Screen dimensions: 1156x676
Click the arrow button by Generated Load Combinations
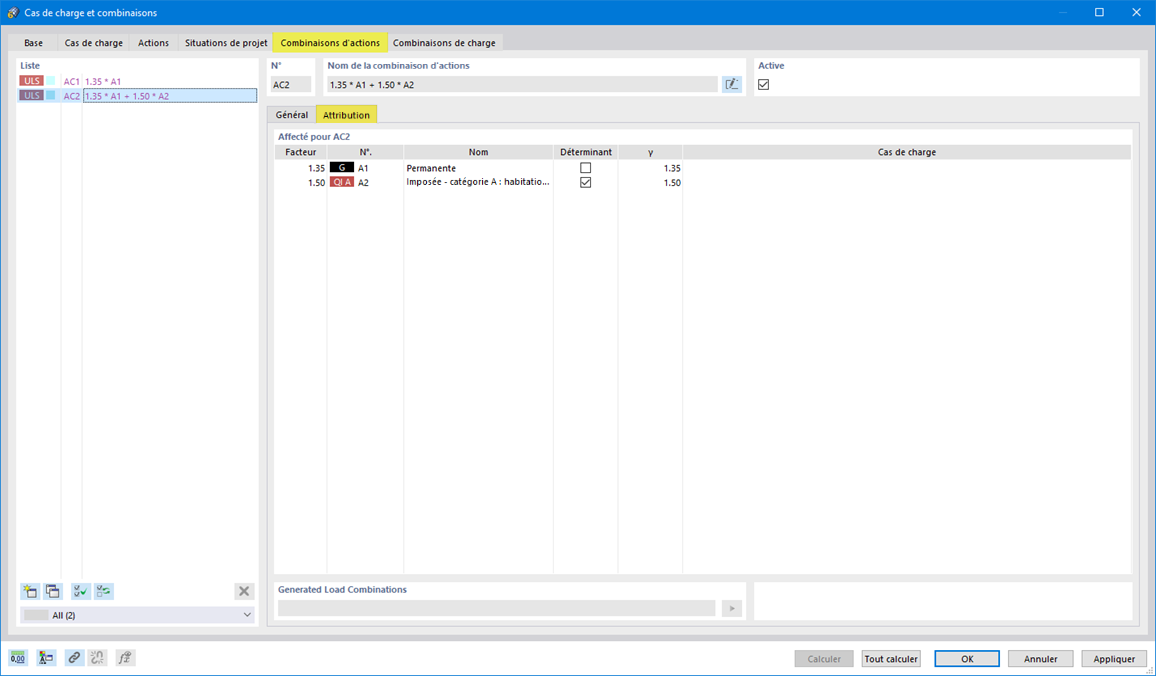[731, 608]
